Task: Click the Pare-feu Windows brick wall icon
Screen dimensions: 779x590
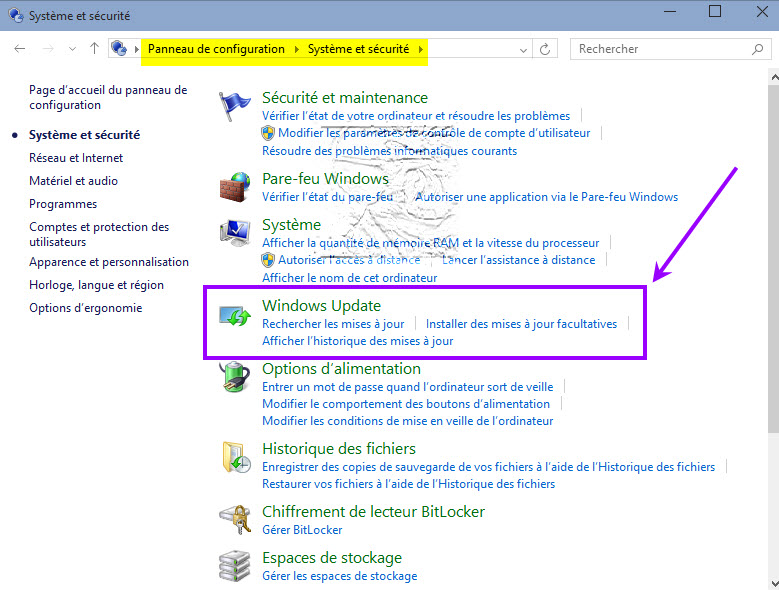Action: click(x=235, y=187)
